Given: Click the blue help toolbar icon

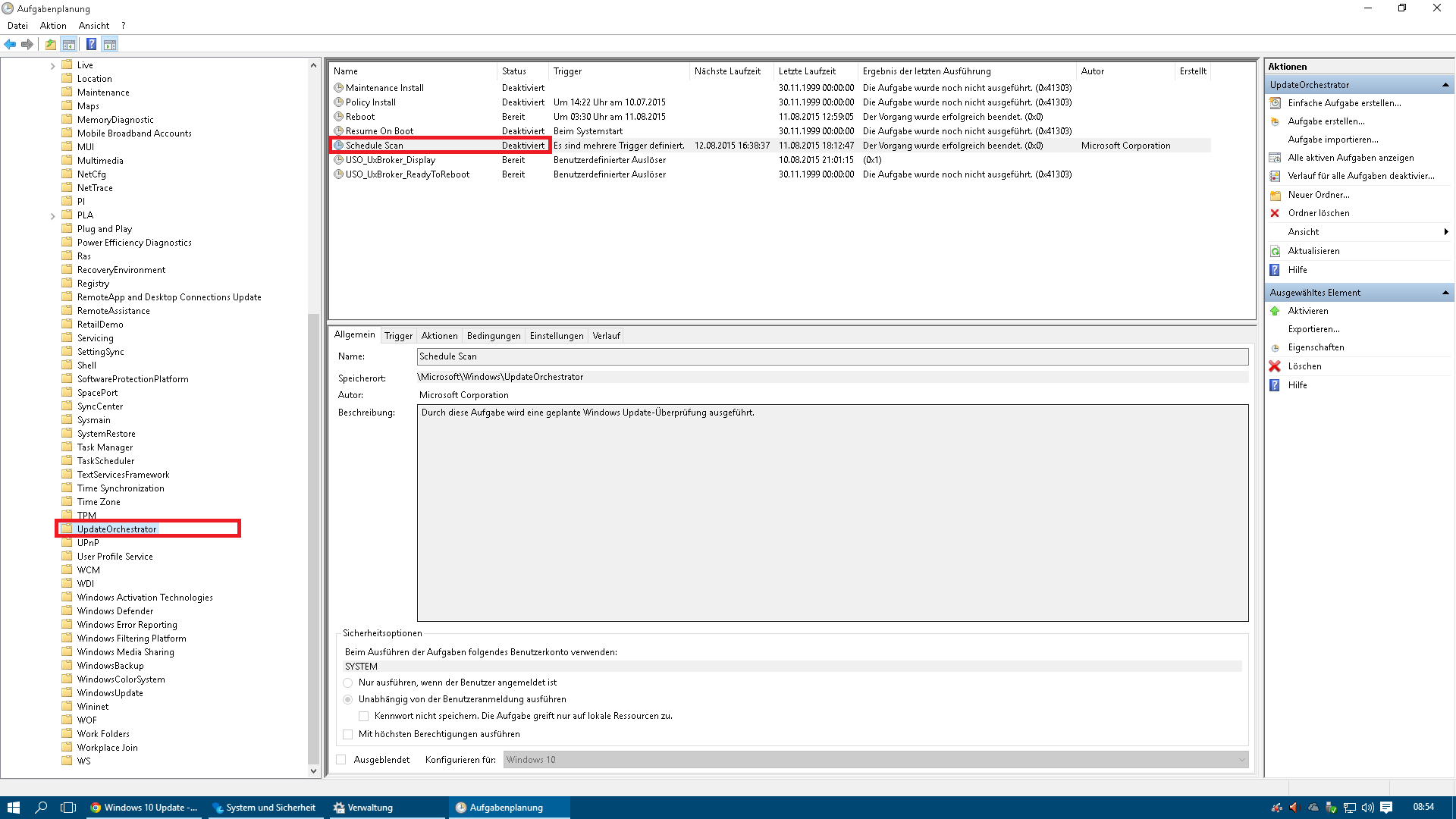Looking at the screenshot, I should coord(91,44).
